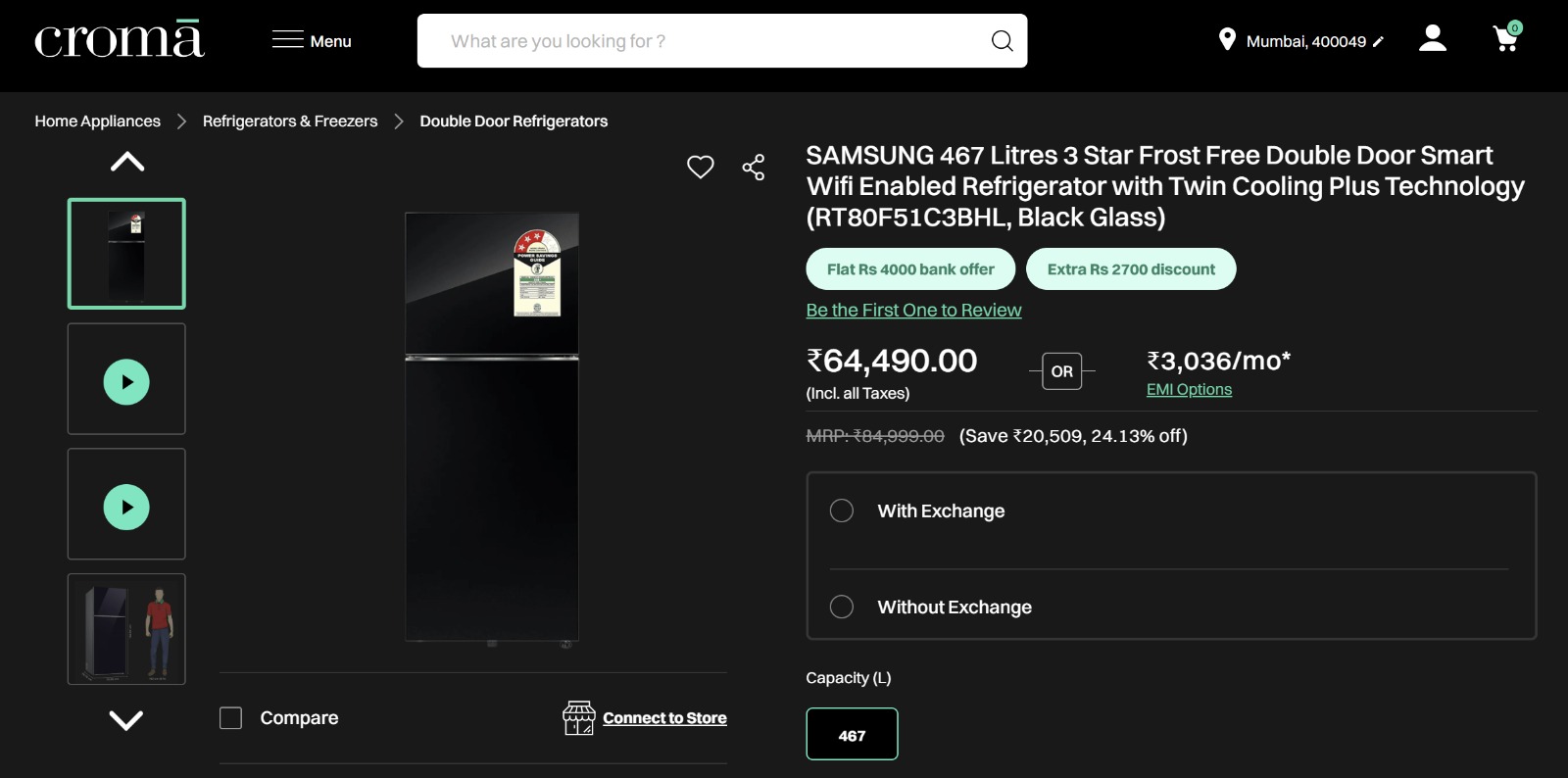Click Be the First One to Review

(x=913, y=311)
